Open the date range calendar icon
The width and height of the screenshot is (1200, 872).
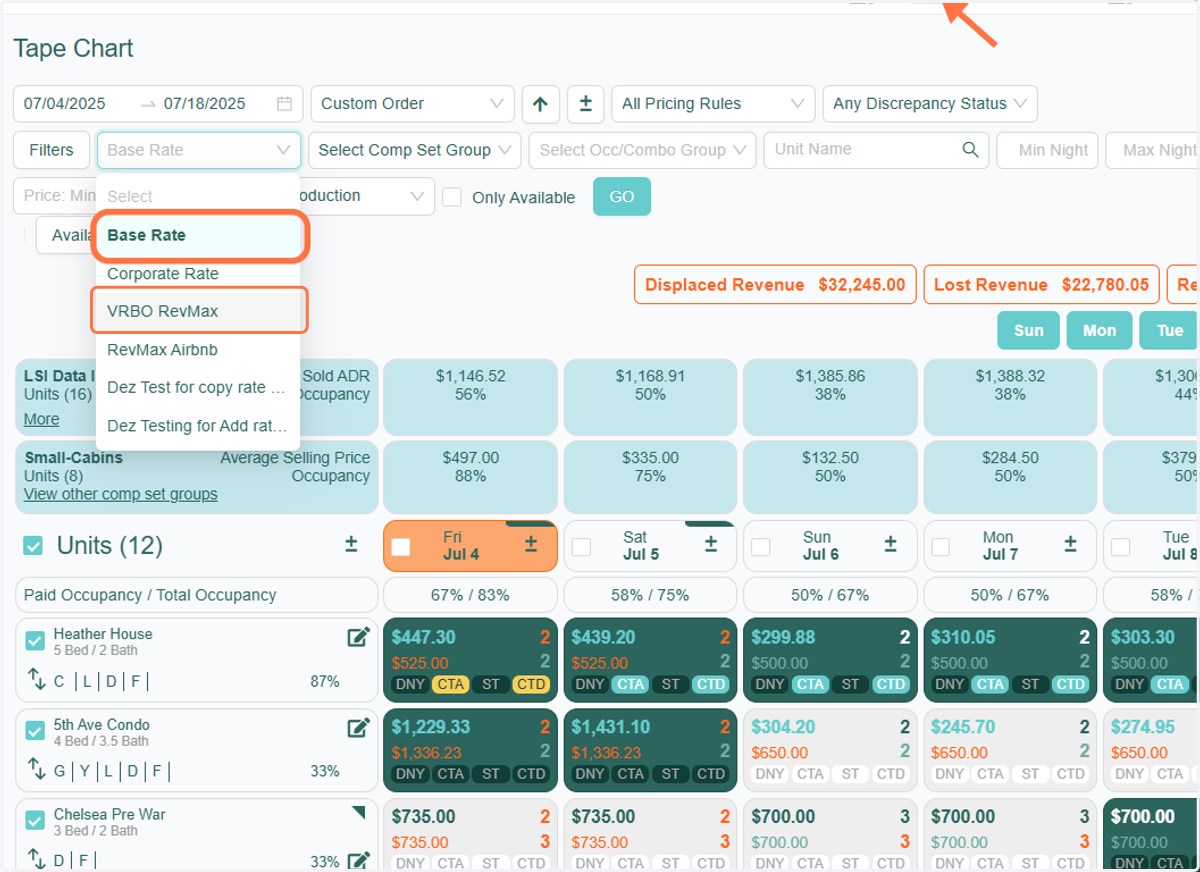pyautogui.click(x=284, y=104)
